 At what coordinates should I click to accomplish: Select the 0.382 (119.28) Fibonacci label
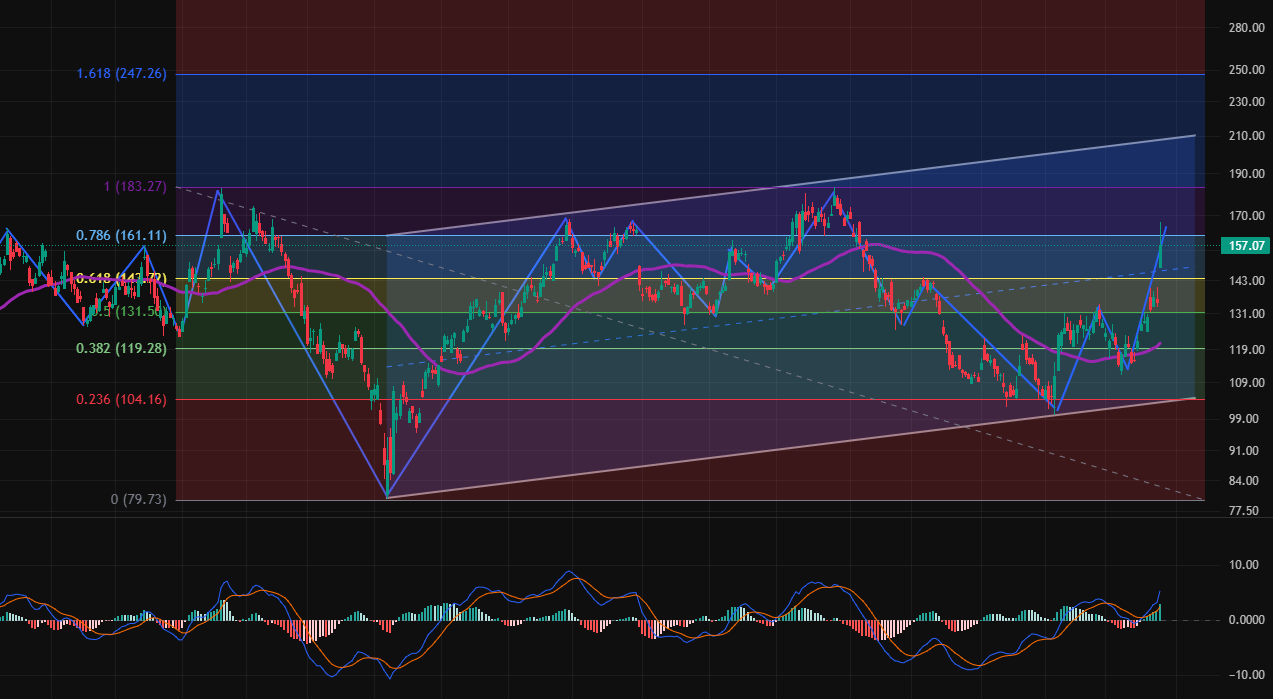coord(121,349)
